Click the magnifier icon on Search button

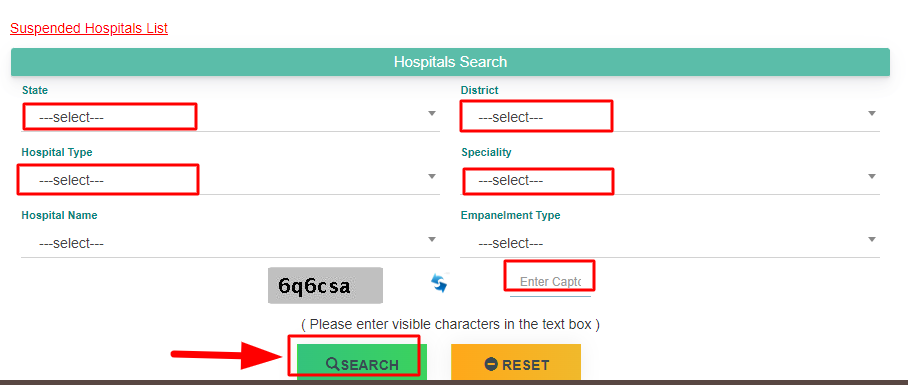coord(332,364)
